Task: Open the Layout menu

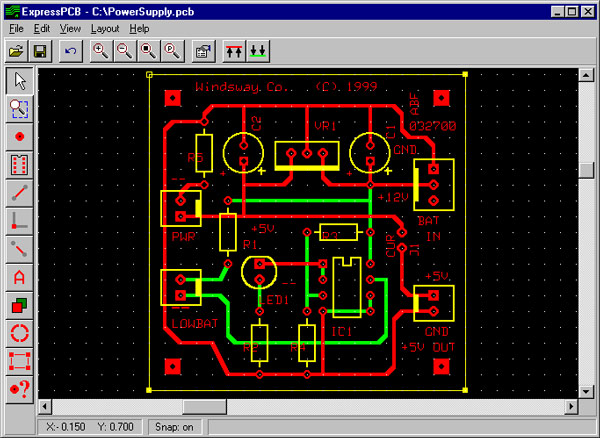Action: tap(104, 29)
